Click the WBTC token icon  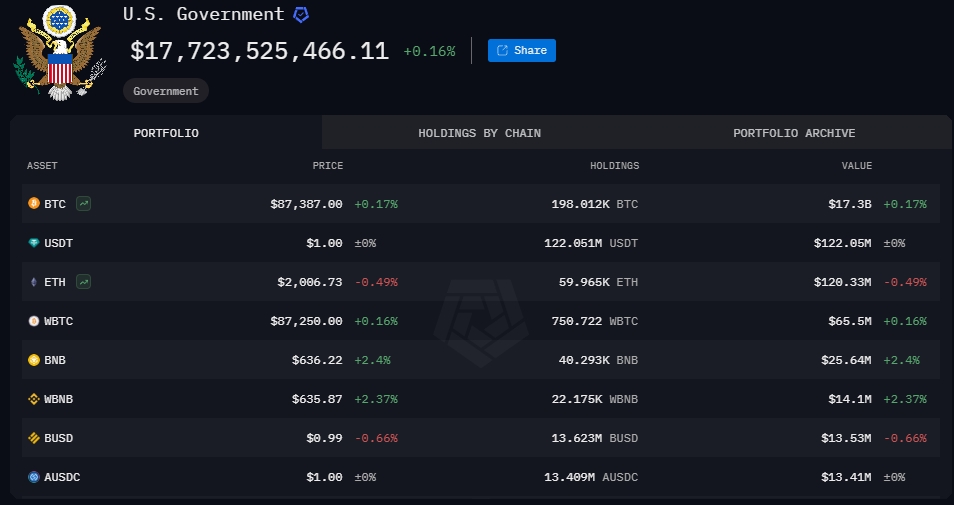(34, 321)
